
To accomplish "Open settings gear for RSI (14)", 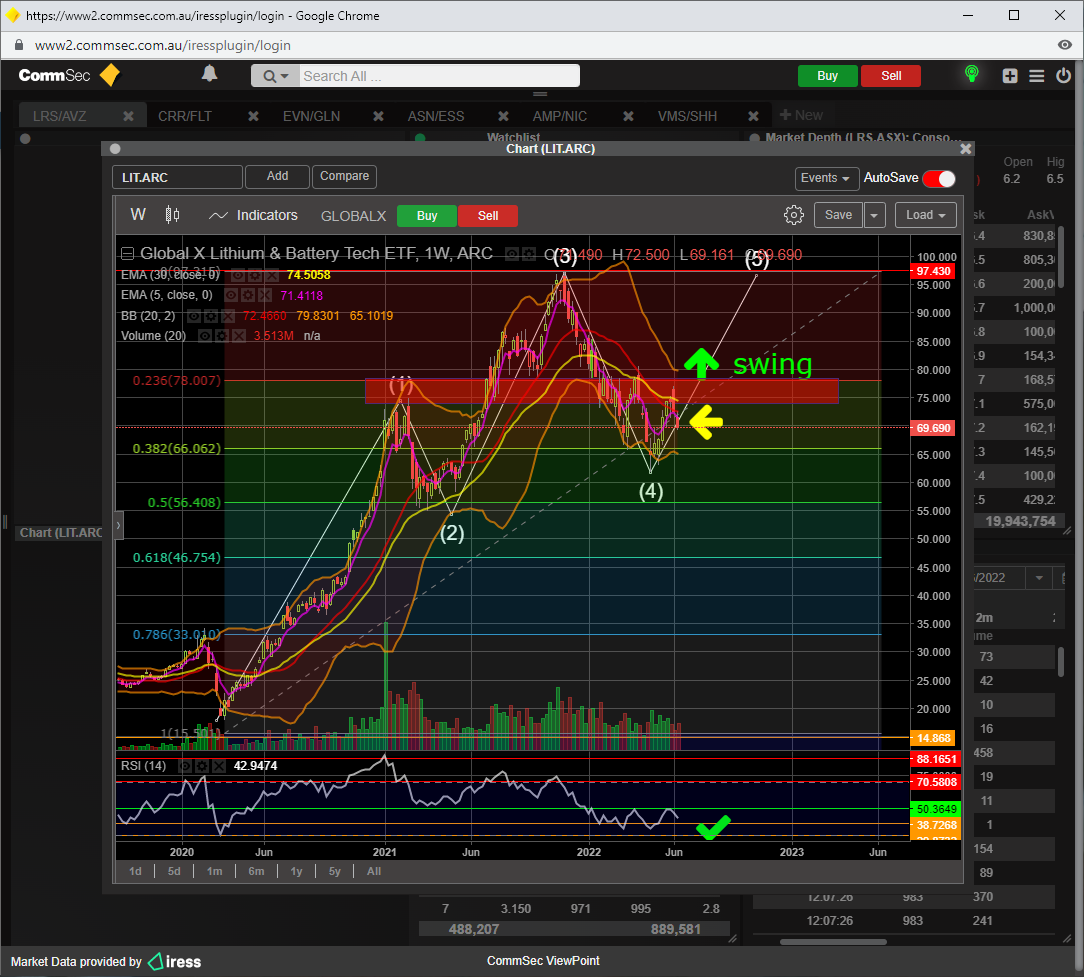I will click(202, 766).
